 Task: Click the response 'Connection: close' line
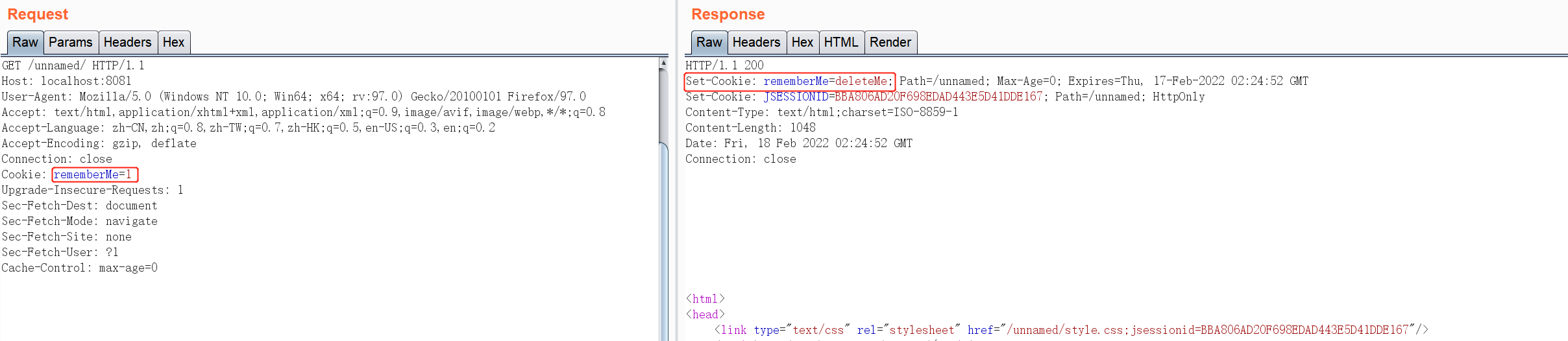click(741, 159)
